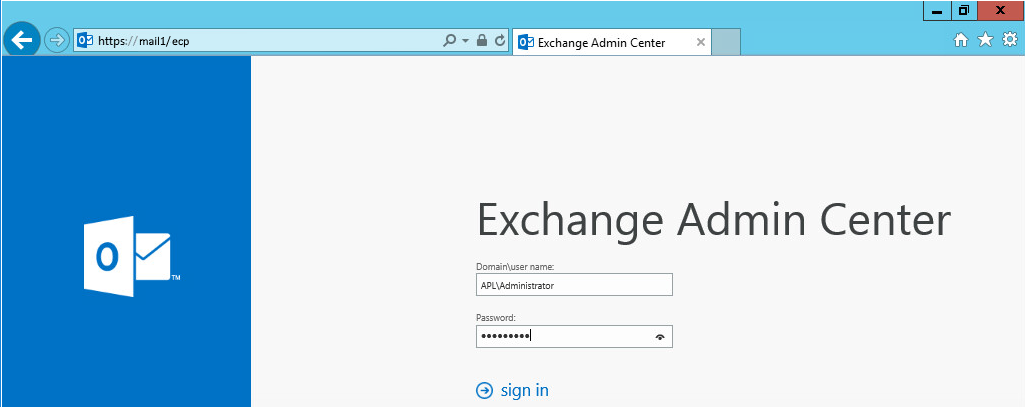This screenshot has height=407, width=1025.
Task: Open the address bar autocomplete dropdown arrow
Action: click(x=465, y=41)
